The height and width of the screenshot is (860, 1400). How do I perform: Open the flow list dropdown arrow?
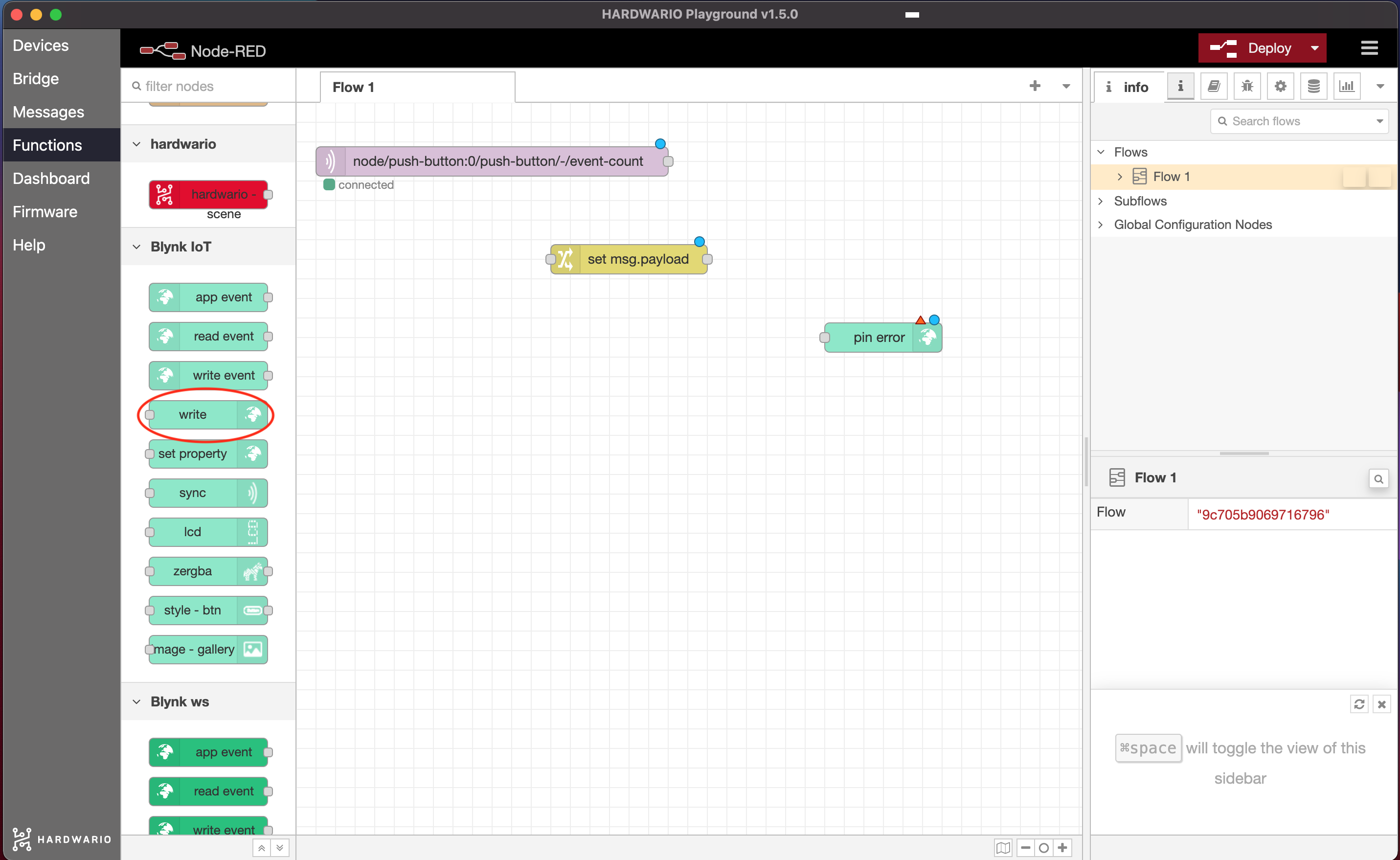pyautogui.click(x=1066, y=87)
